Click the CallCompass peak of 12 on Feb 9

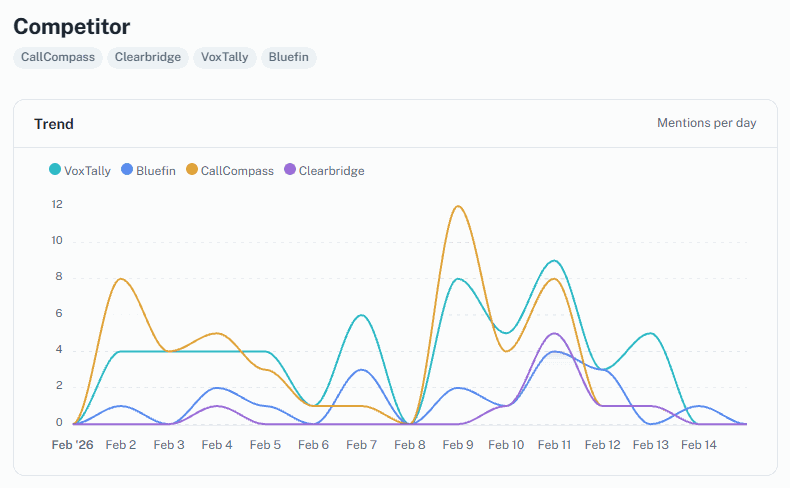pos(458,206)
